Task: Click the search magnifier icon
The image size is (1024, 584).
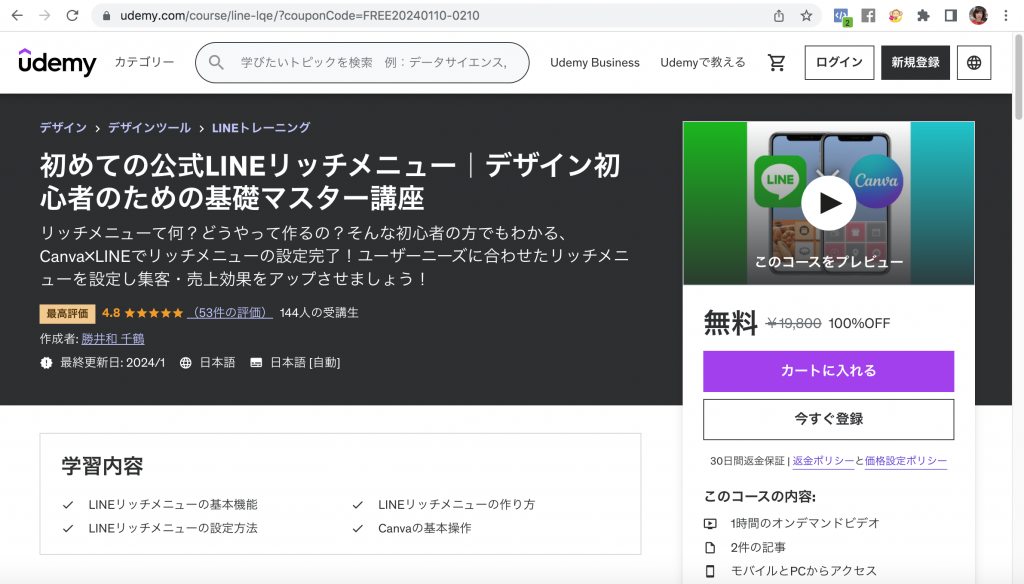Action: click(x=216, y=63)
